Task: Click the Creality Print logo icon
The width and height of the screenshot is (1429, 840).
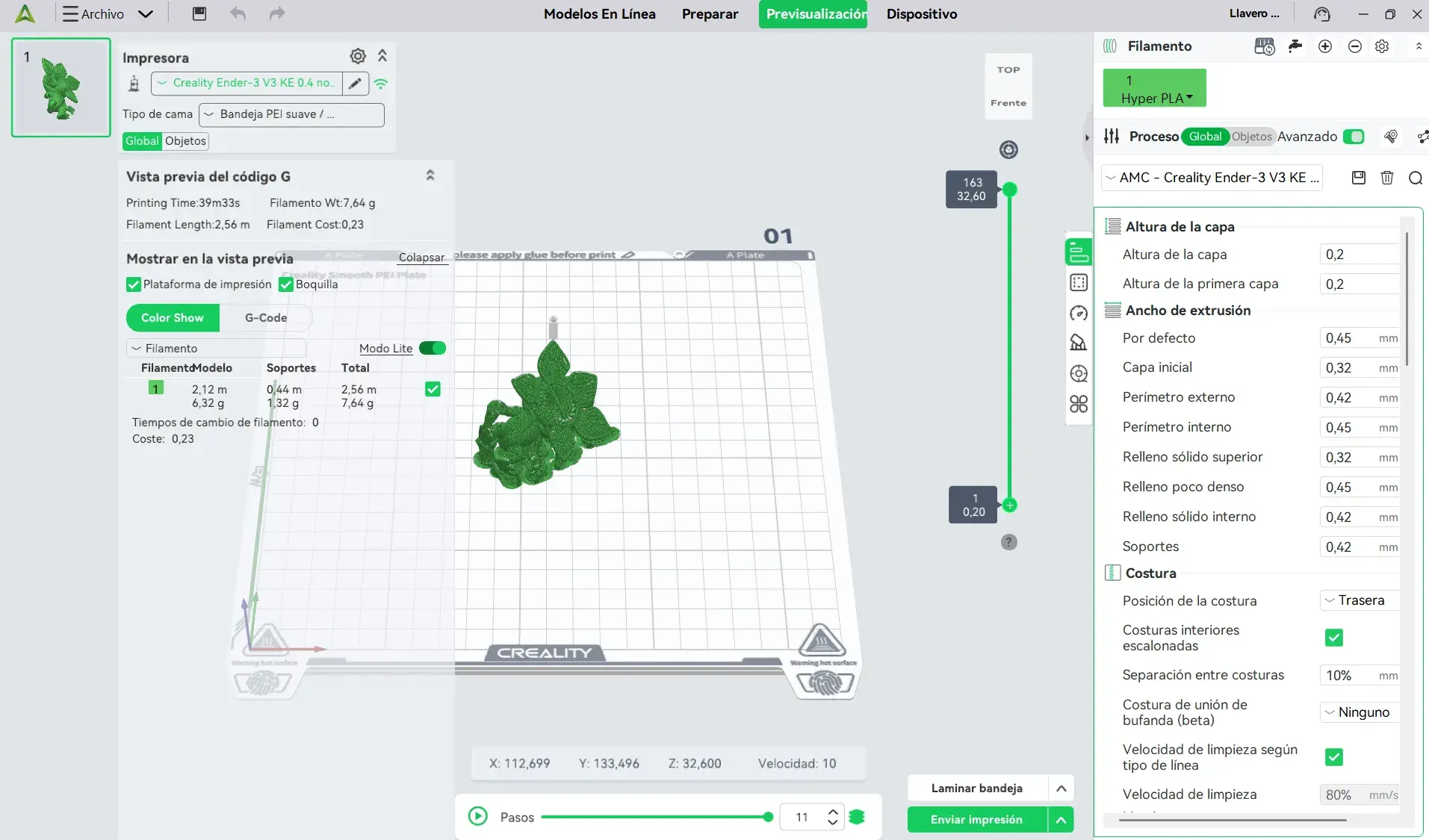Action: pyautogui.click(x=25, y=13)
